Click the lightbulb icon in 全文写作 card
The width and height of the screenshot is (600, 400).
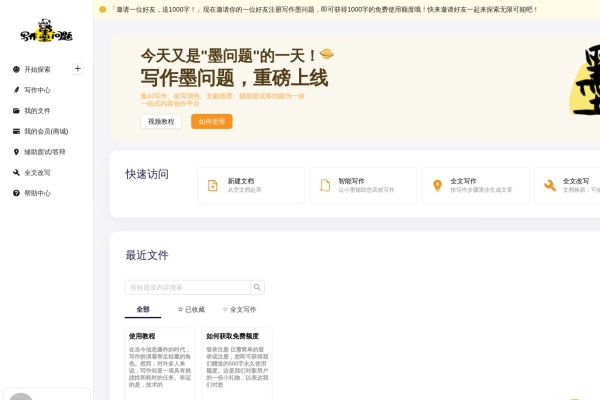437,185
